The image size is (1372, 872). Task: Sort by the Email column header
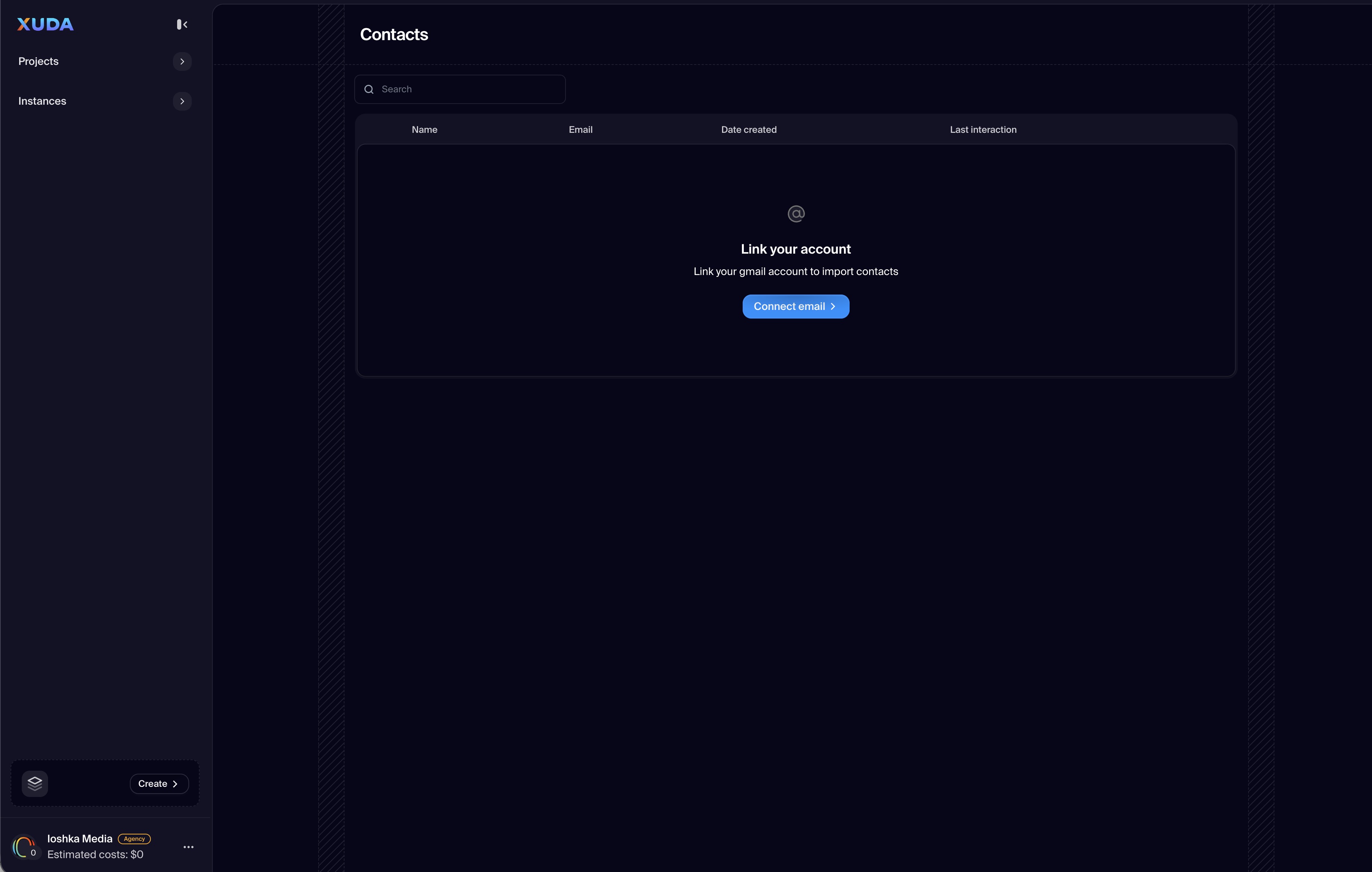580,130
